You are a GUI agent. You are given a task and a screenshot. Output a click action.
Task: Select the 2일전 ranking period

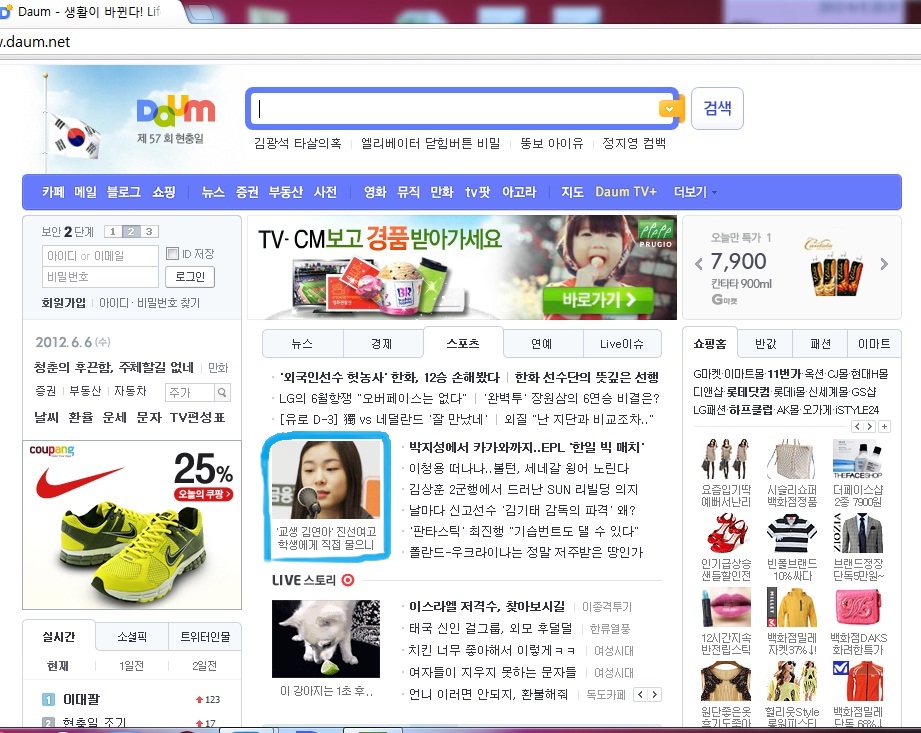click(204, 666)
